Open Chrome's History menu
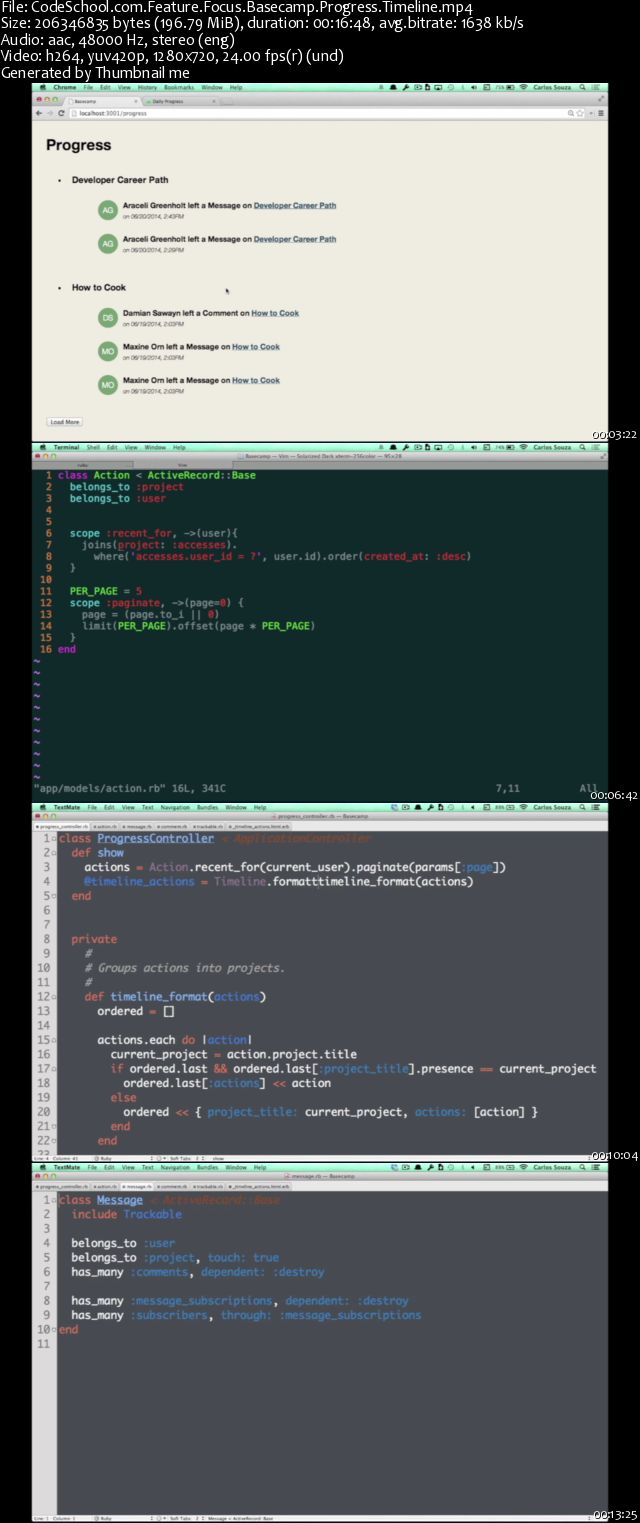This screenshot has height=1523, width=640. pyautogui.click(x=147, y=88)
